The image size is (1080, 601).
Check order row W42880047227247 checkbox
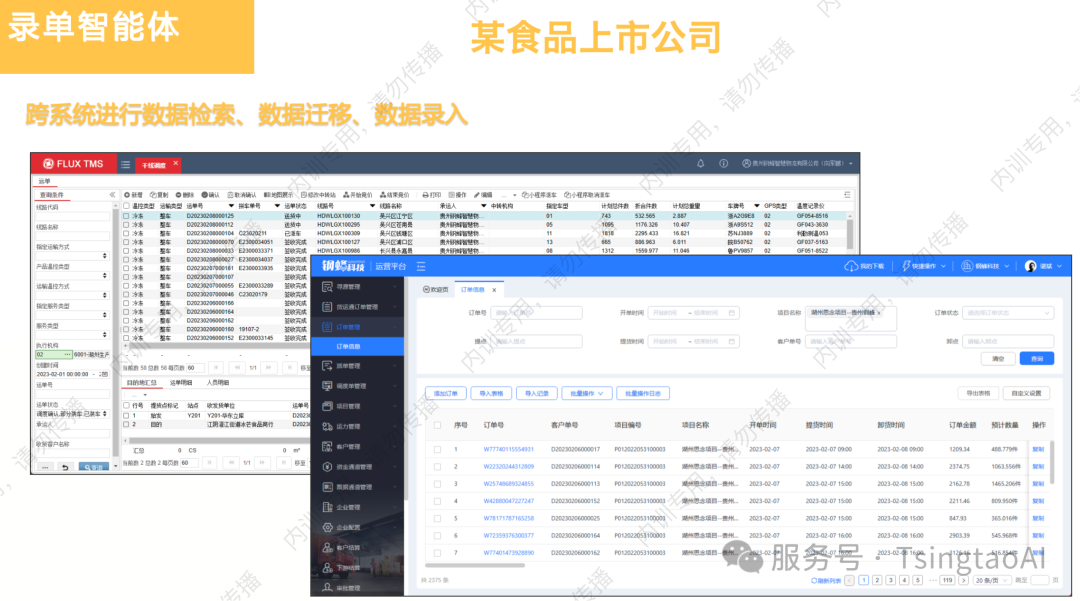tap(437, 501)
